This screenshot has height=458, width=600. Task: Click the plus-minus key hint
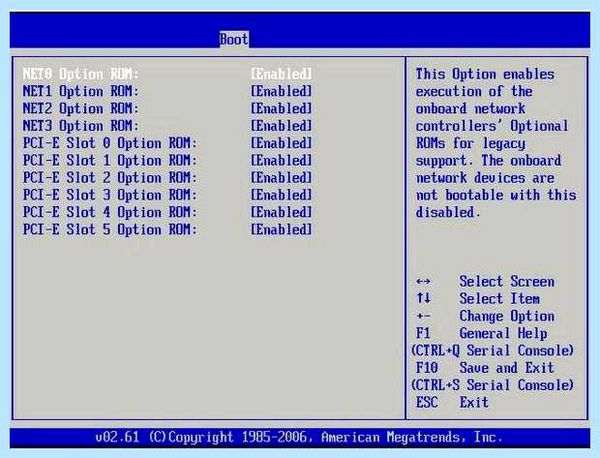(424, 316)
